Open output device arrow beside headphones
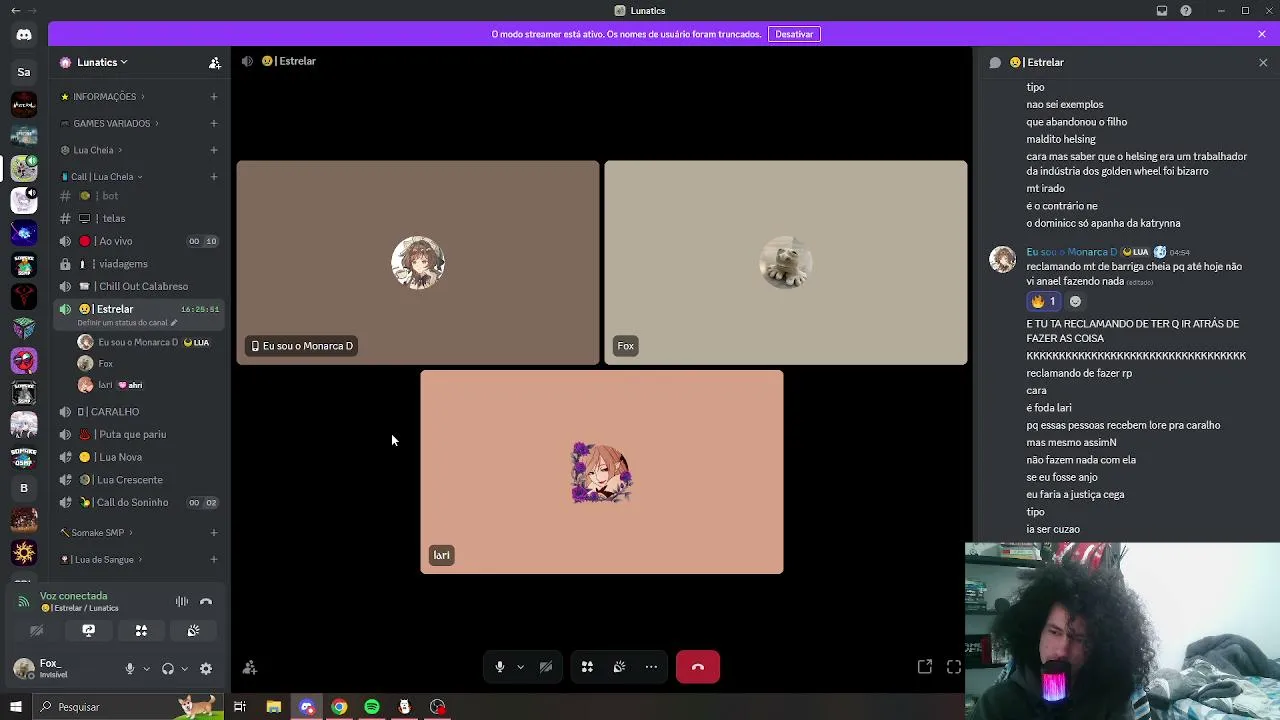1280x720 pixels. [184, 669]
